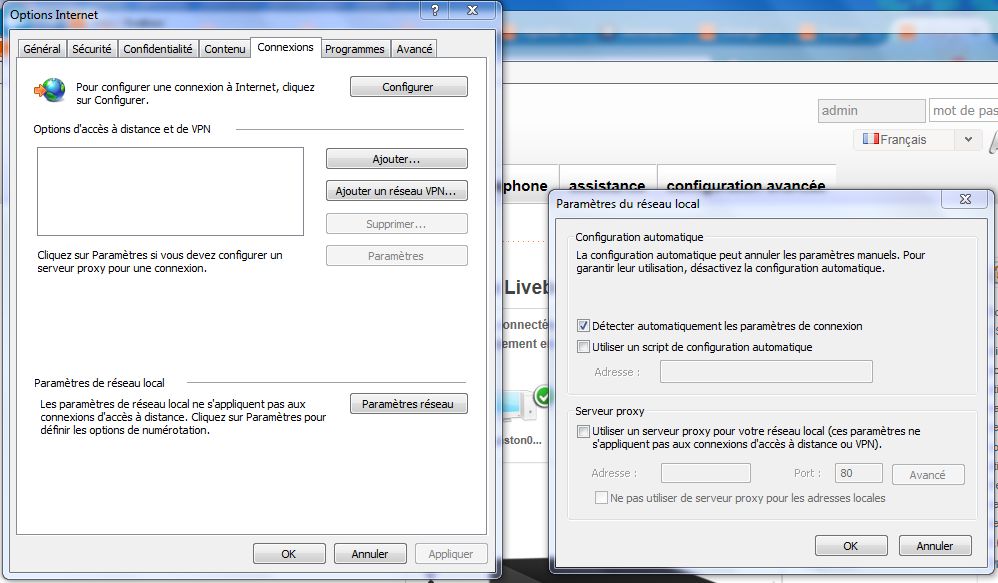This screenshot has height=583, width=998.
Task: Click the greyed Appliquer button
Action: 451,554
